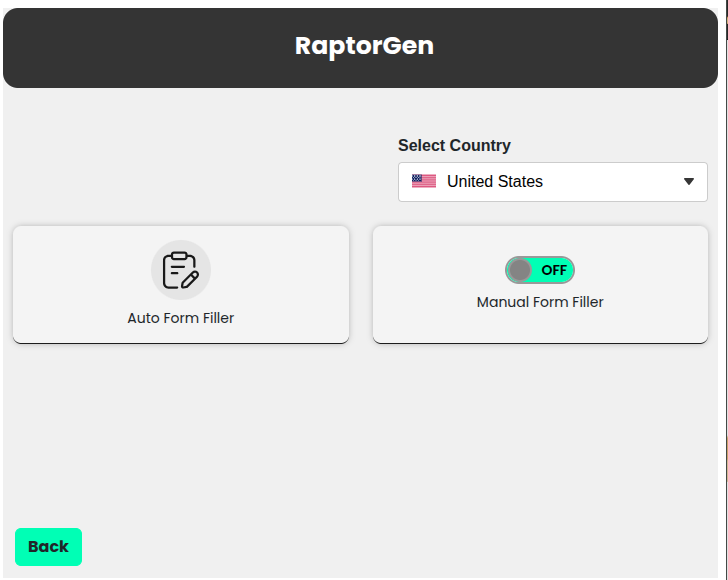Click the Auto Form Filler label
728x580 pixels.
pos(181,318)
